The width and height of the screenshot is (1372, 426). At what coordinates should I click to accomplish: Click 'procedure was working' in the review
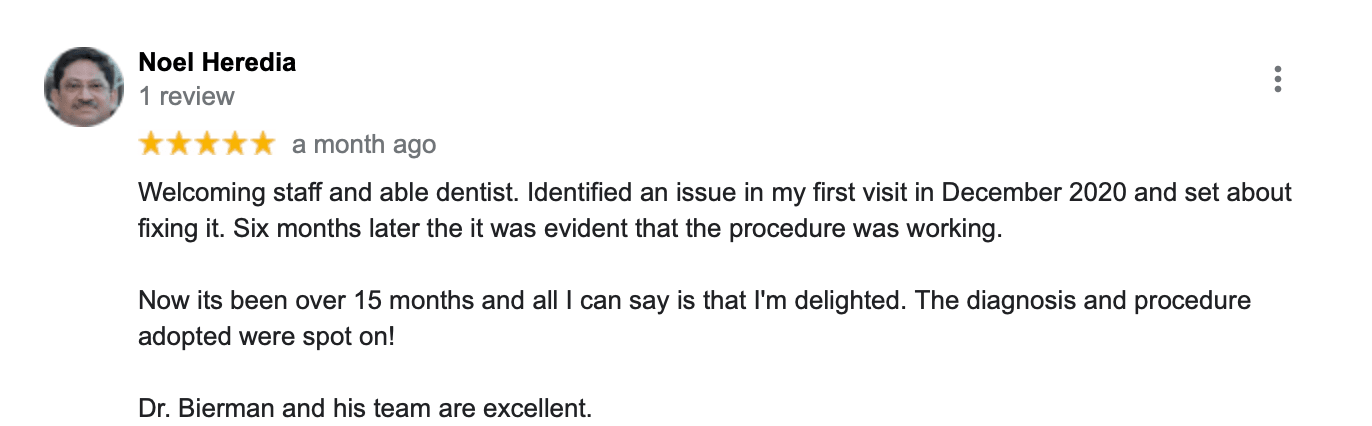click(x=875, y=228)
